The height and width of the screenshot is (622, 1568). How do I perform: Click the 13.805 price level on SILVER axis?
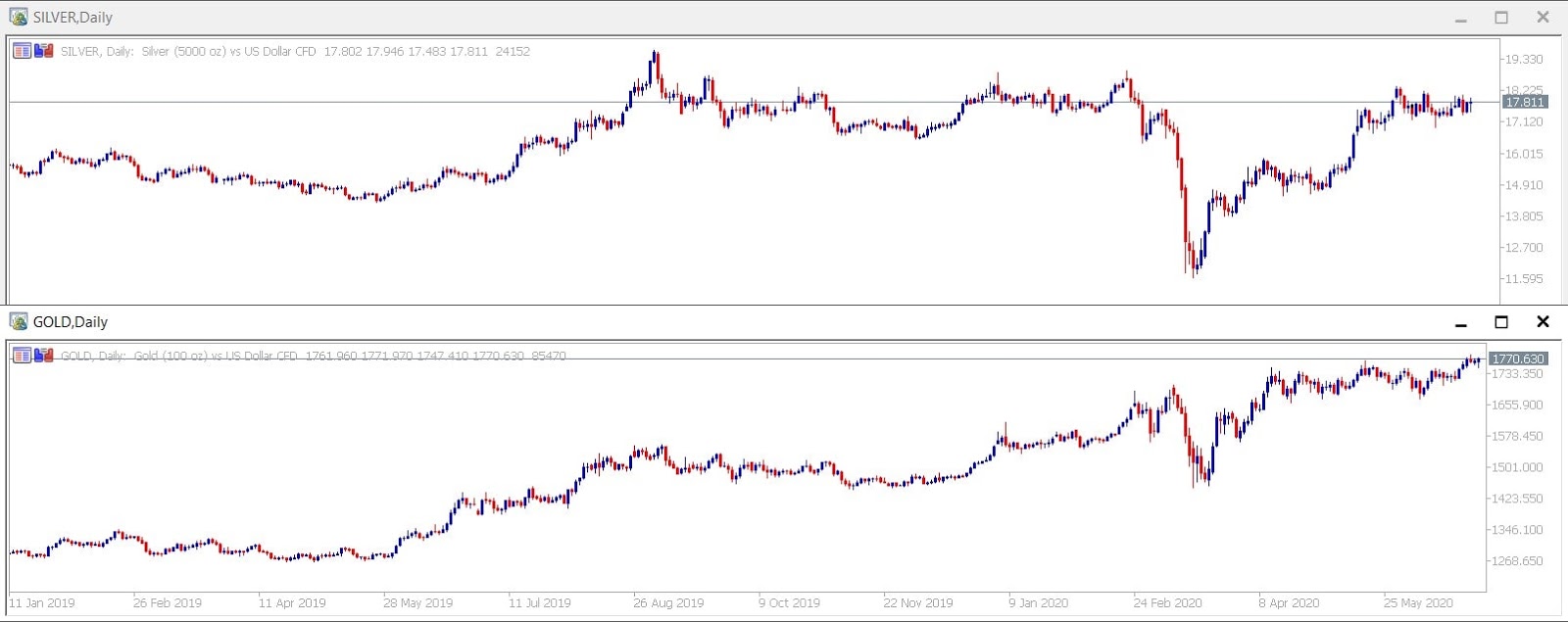pos(1524,216)
